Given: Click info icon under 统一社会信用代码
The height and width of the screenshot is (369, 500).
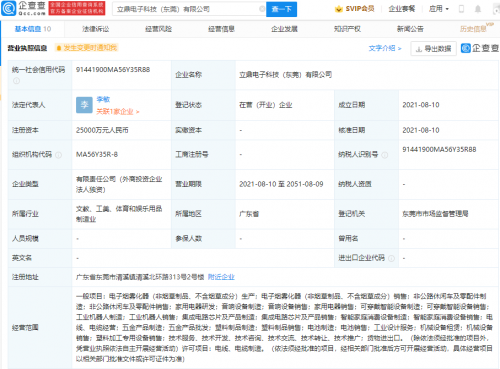Looking at the screenshot, I should tap(16, 81).
